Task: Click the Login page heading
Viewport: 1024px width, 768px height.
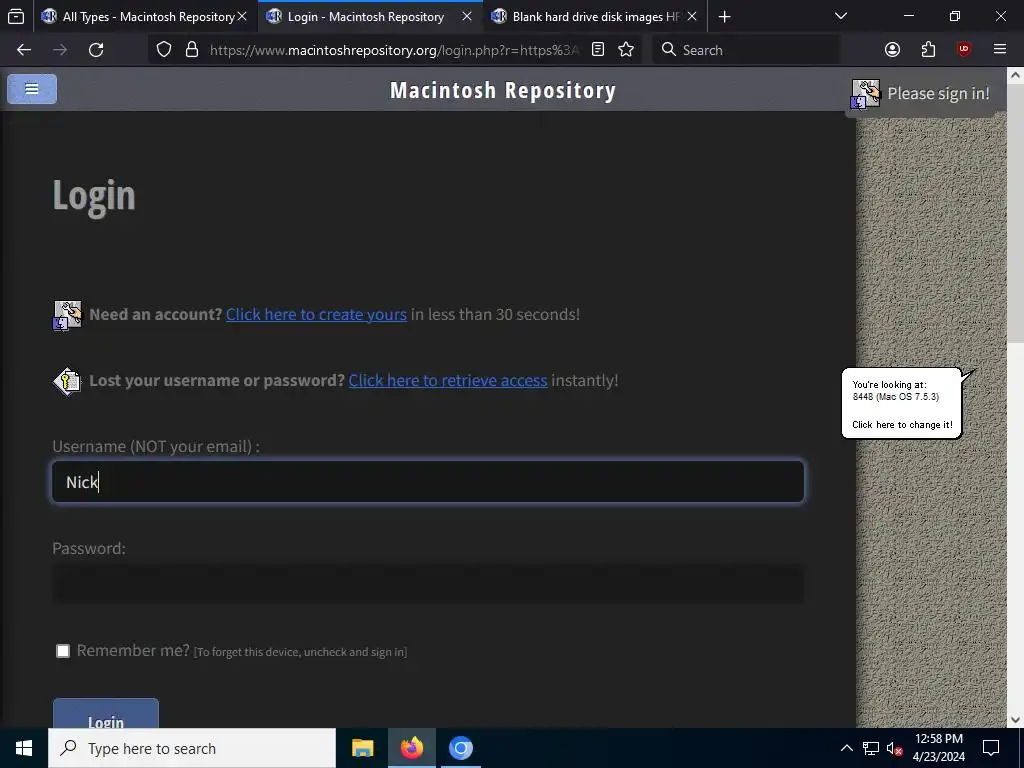Action: coord(93,195)
